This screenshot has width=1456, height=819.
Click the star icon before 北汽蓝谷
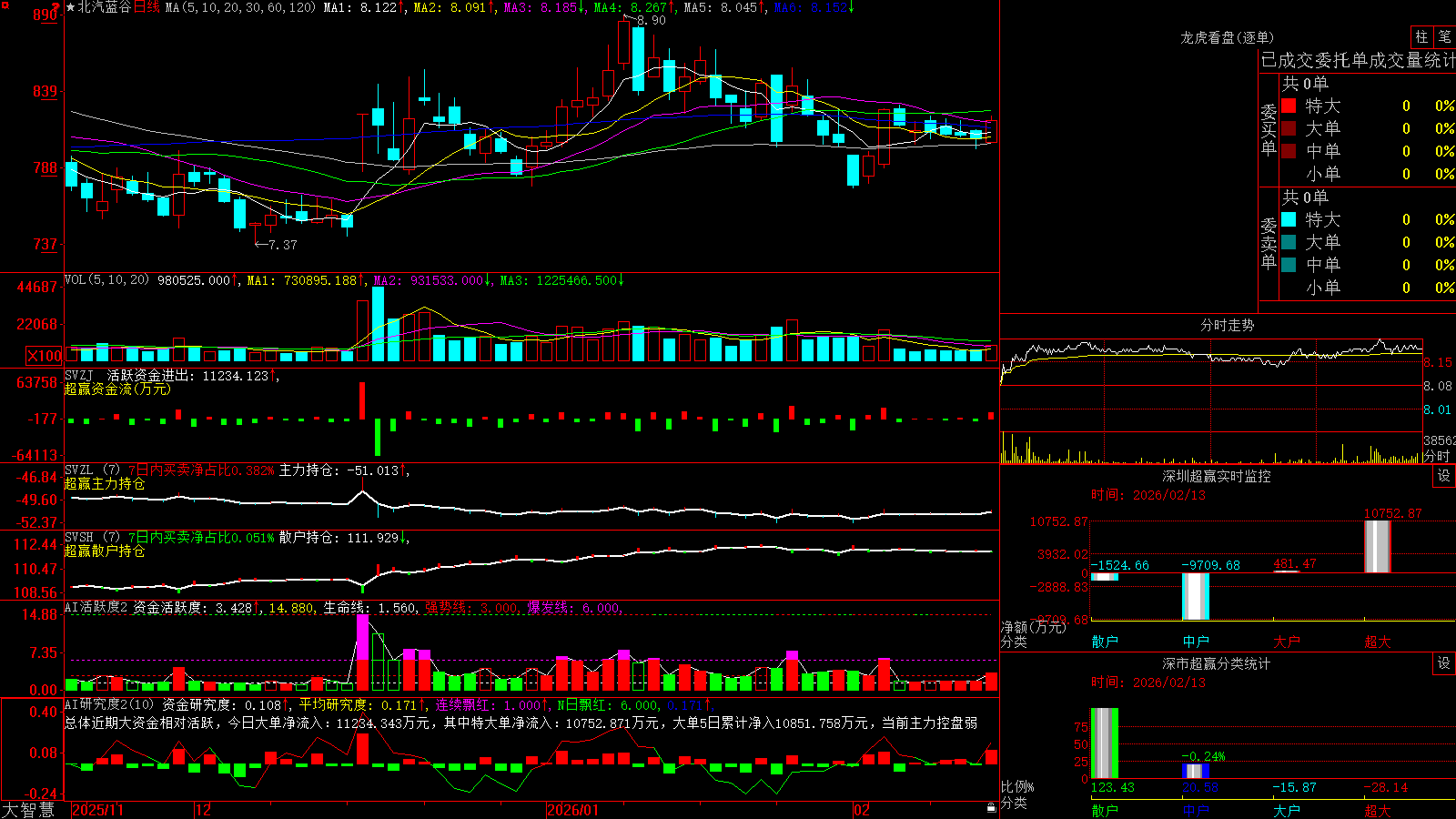tap(71, 7)
